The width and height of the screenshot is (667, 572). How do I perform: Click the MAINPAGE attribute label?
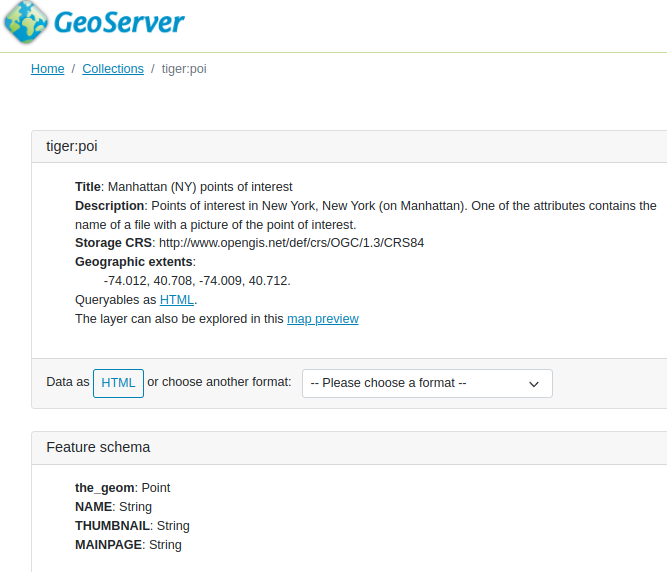click(108, 545)
